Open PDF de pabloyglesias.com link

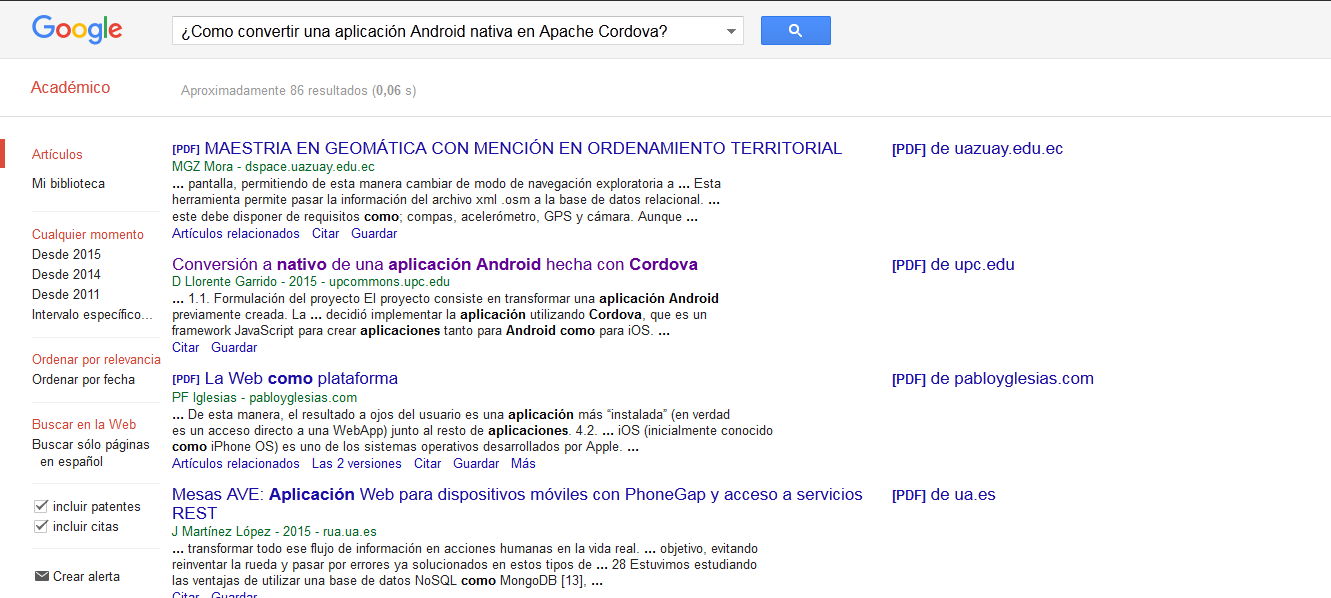coord(993,379)
